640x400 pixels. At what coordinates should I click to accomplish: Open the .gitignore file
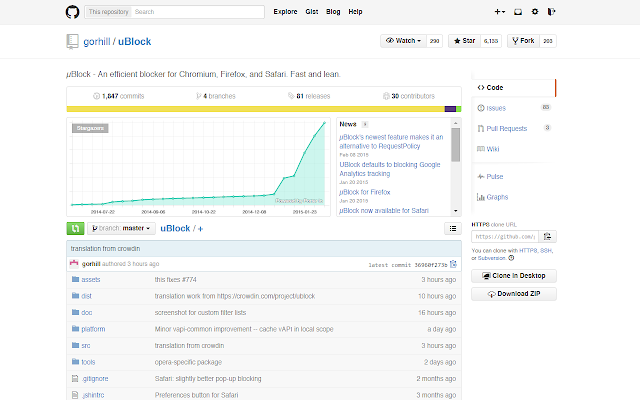coord(95,379)
